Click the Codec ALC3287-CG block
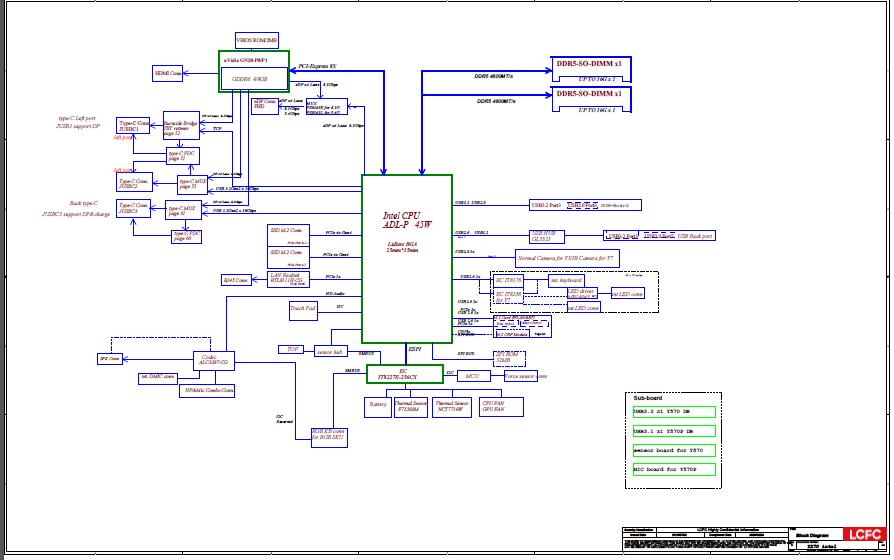The height and width of the screenshot is (560, 894). (214, 360)
